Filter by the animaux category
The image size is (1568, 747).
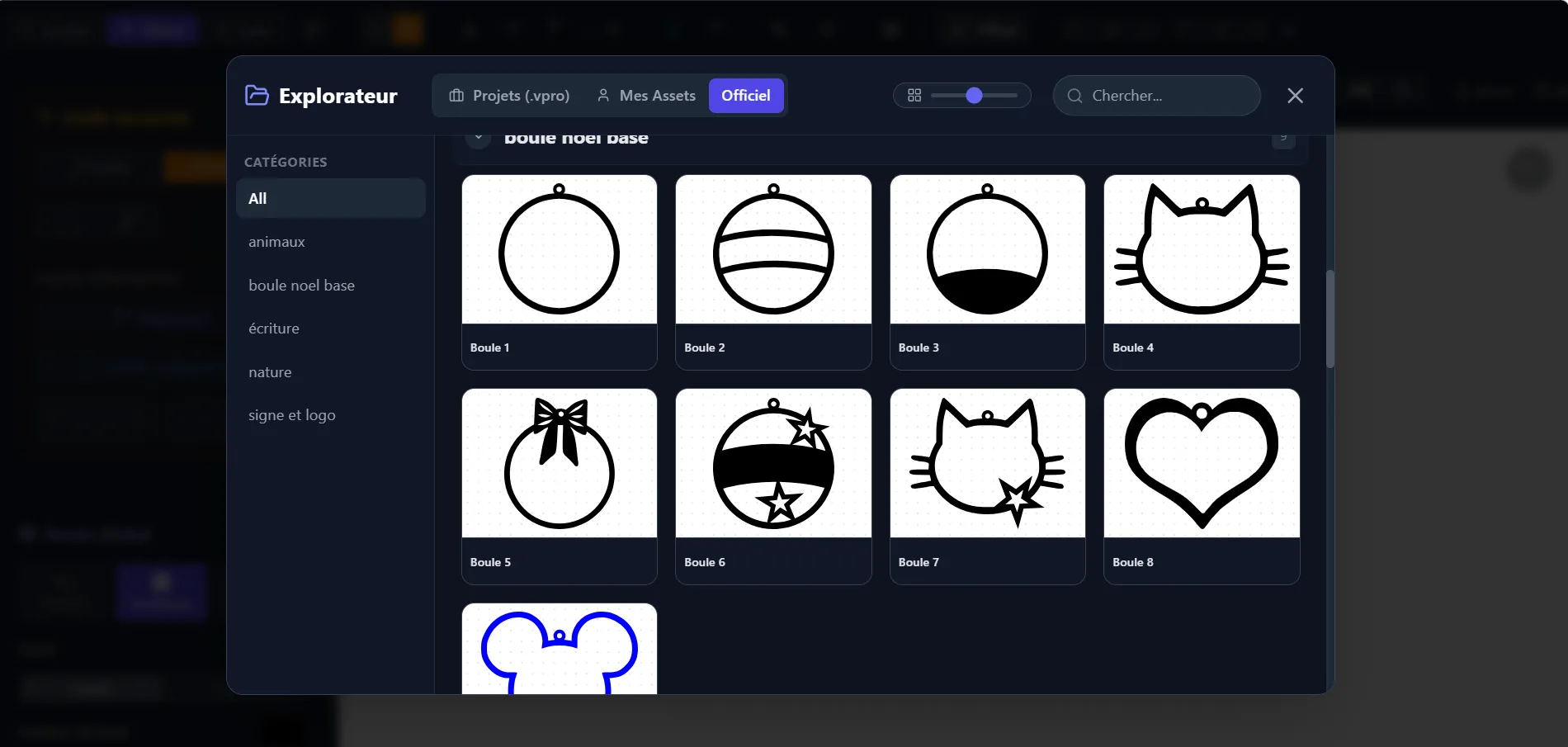276,242
